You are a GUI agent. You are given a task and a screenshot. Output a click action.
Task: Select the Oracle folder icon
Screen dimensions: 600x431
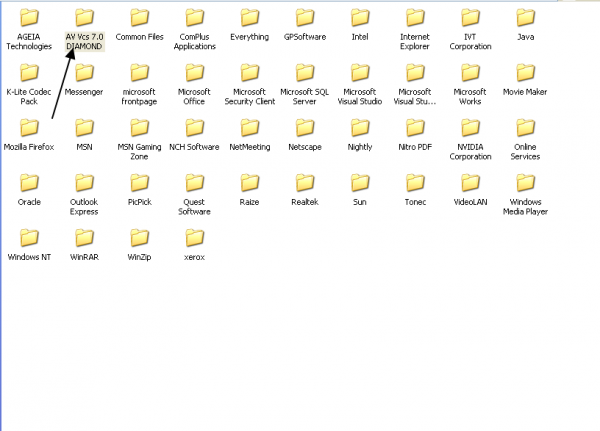29,183
